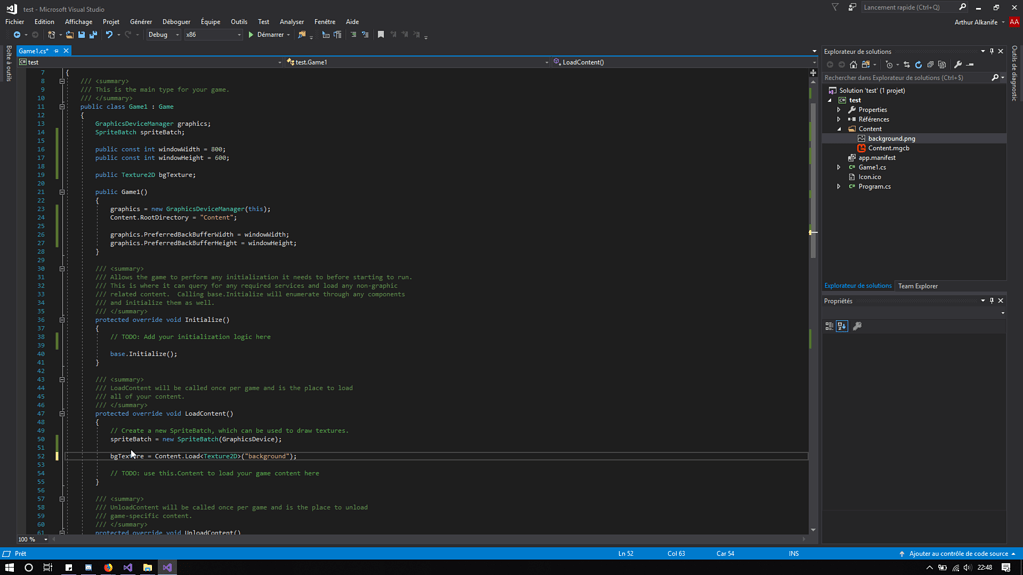This screenshot has height=575, width=1023.
Task: Open the x86 platform dropdown
Action: tap(213, 35)
